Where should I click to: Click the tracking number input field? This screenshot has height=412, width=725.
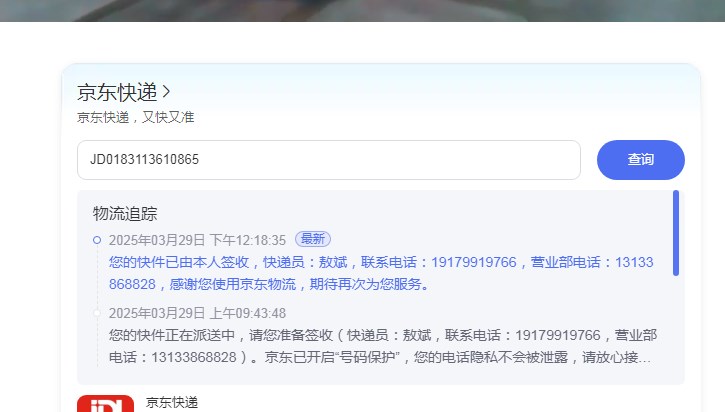pos(329,160)
